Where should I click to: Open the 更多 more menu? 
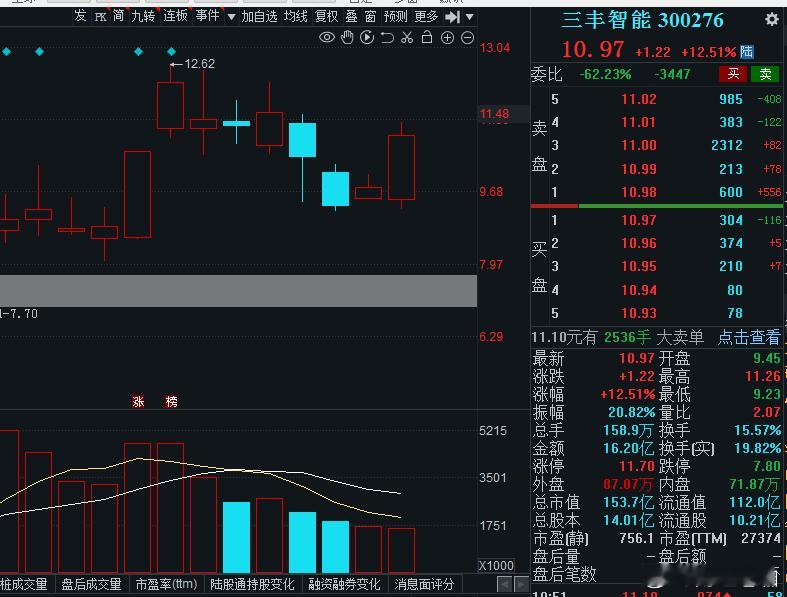(x=427, y=17)
